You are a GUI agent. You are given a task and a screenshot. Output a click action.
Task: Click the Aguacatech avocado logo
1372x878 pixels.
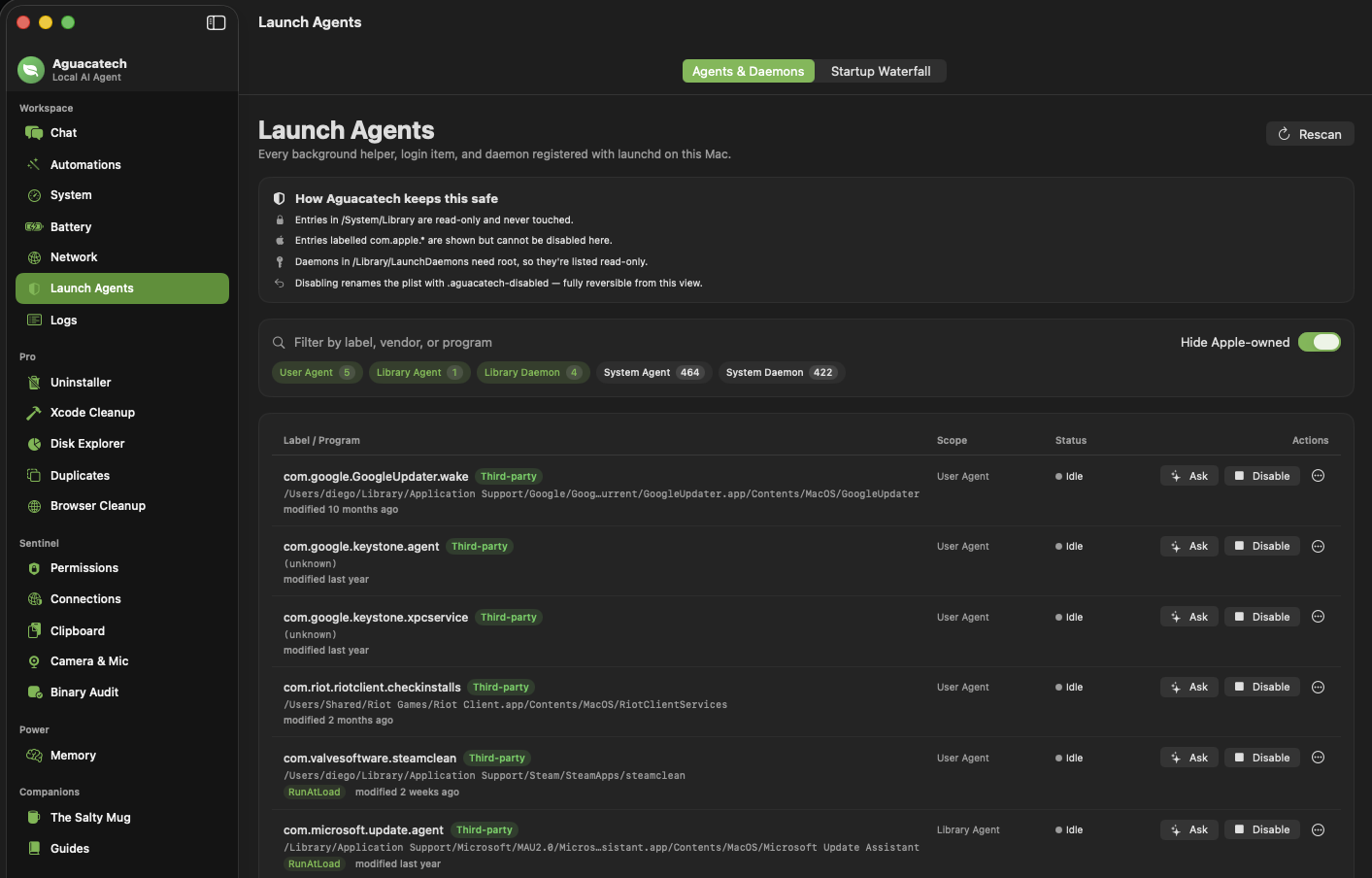(x=31, y=69)
